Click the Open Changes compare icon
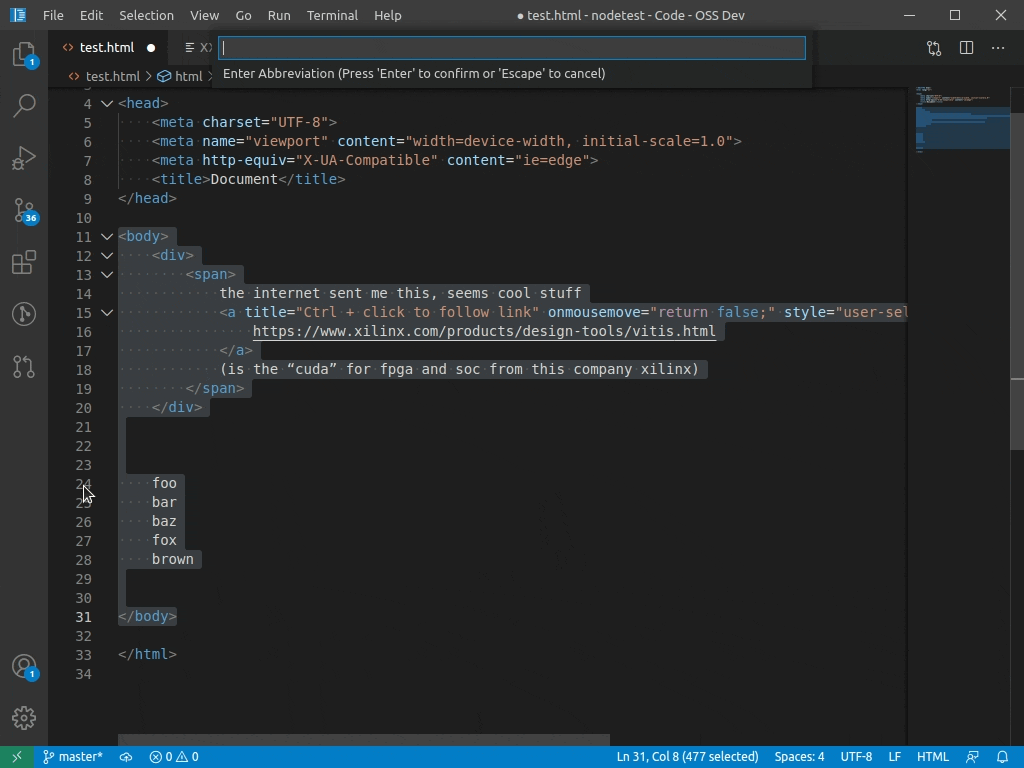This screenshot has width=1024, height=768. (x=934, y=48)
